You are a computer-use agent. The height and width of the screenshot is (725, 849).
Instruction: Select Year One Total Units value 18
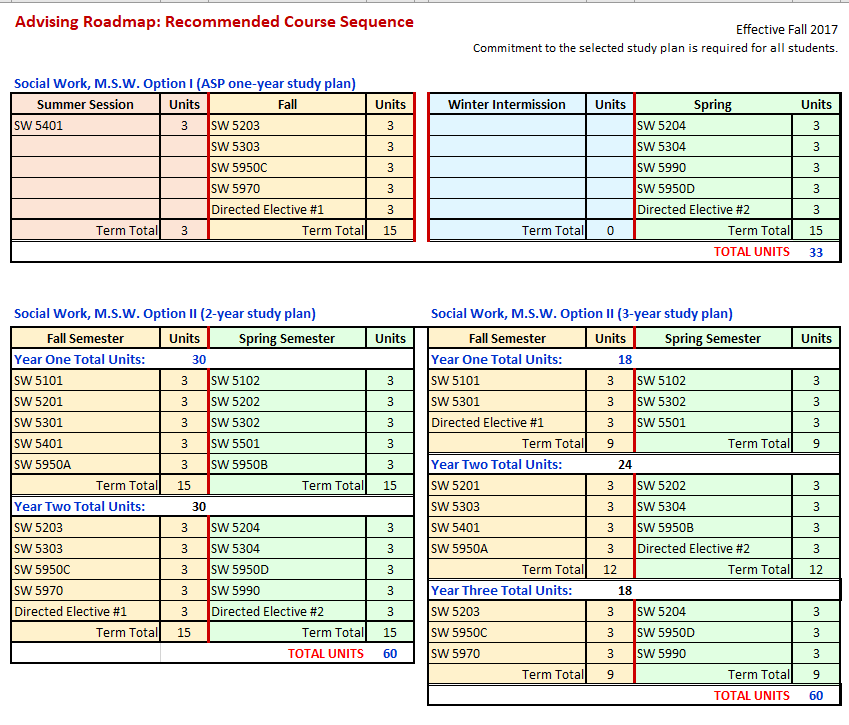pyautogui.click(x=624, y=360)
